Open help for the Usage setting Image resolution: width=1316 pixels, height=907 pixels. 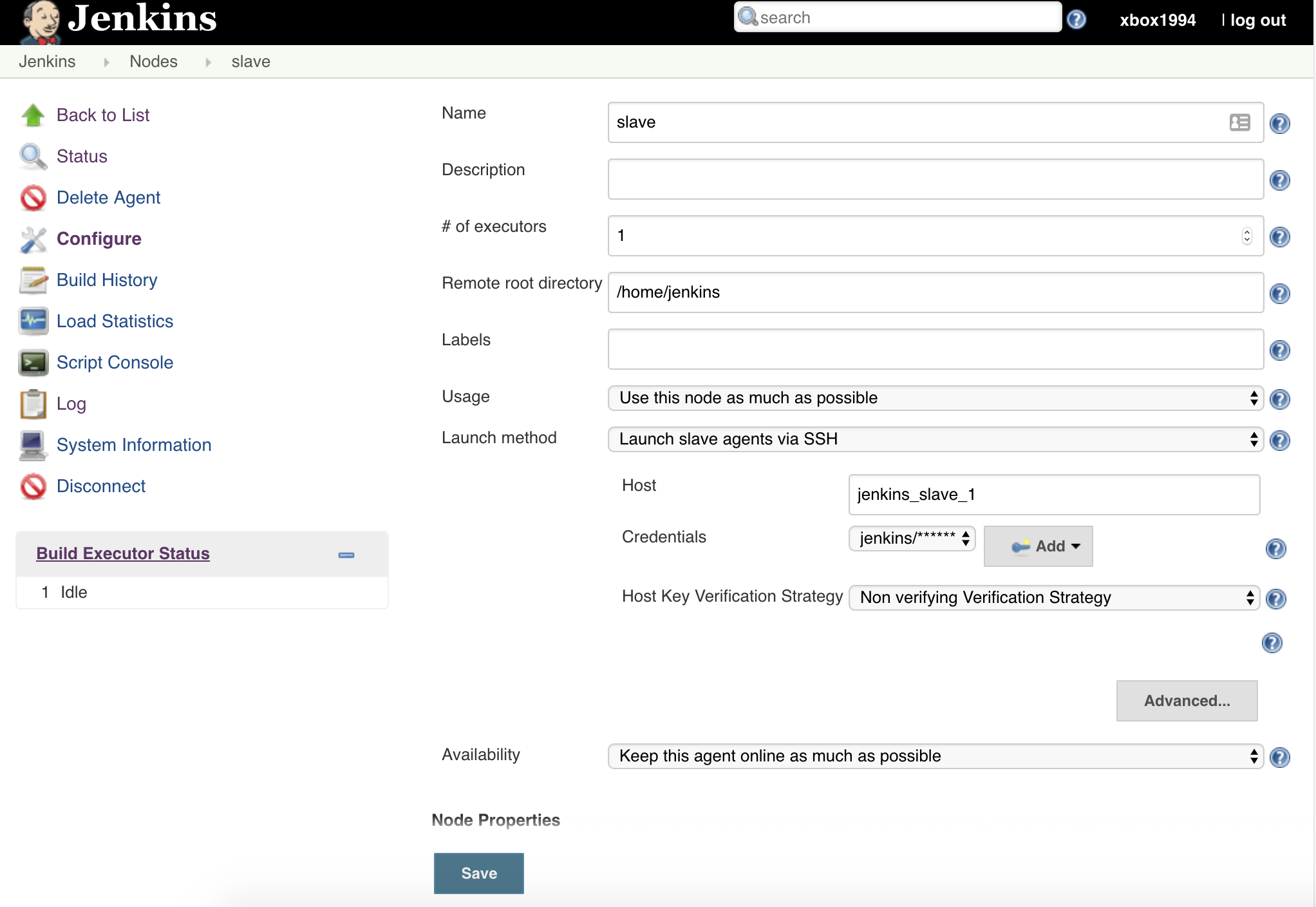1279,399
